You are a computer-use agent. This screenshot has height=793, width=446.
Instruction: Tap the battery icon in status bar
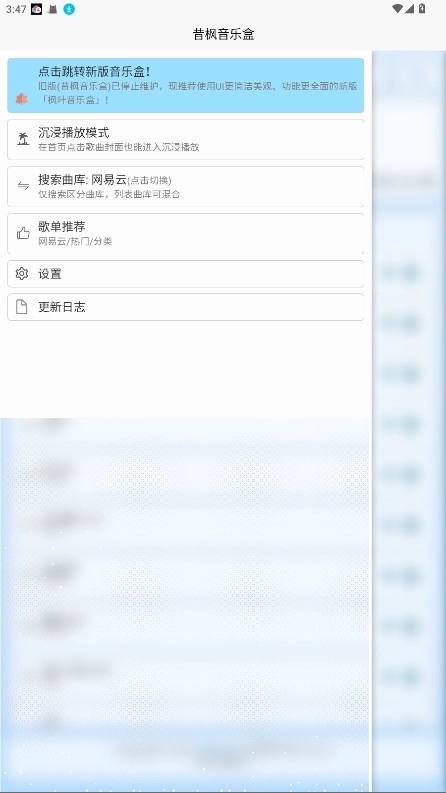click(422, 9)
